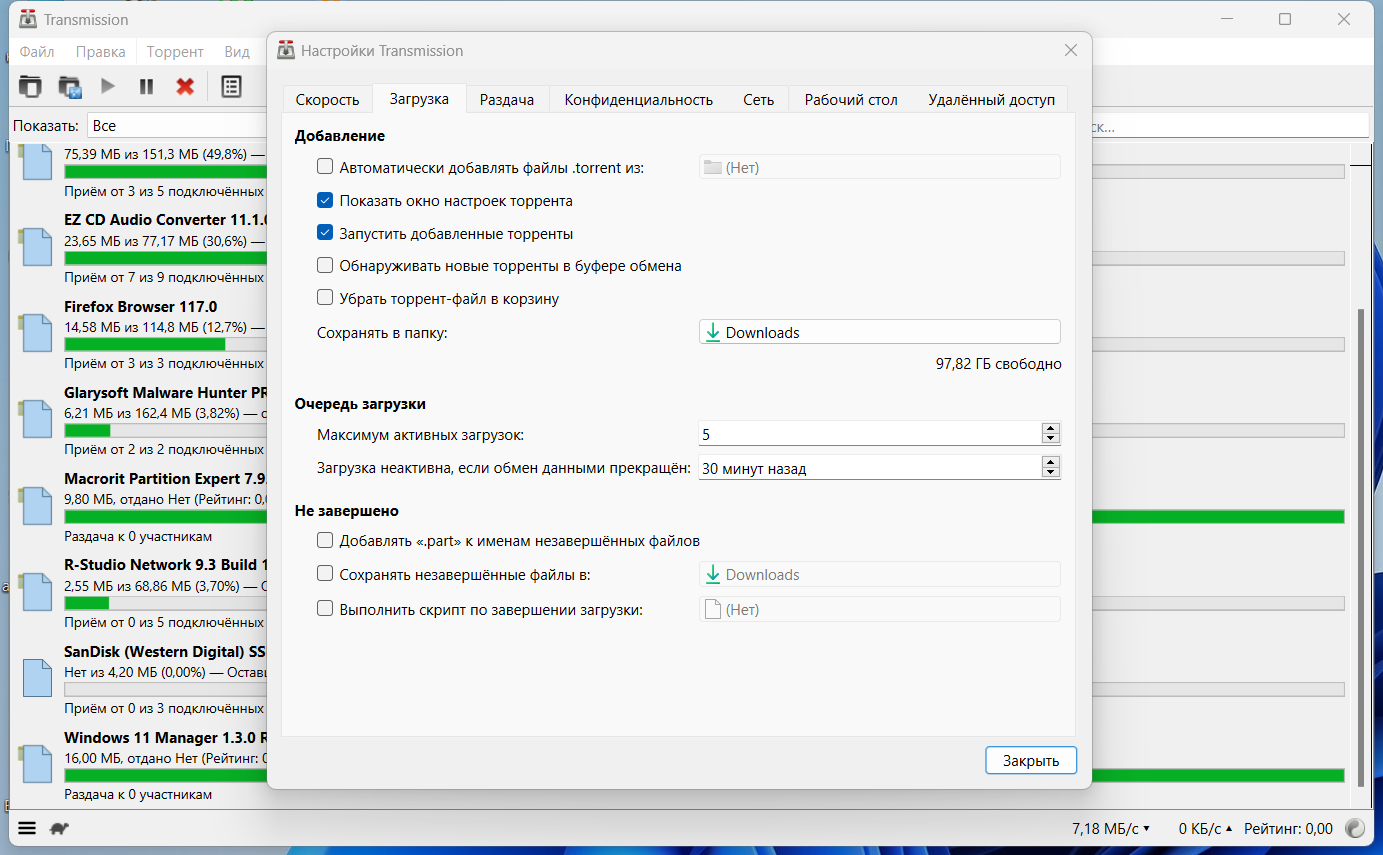Open the 0 КБ/с upload speed dropdown

(1206, 828)
